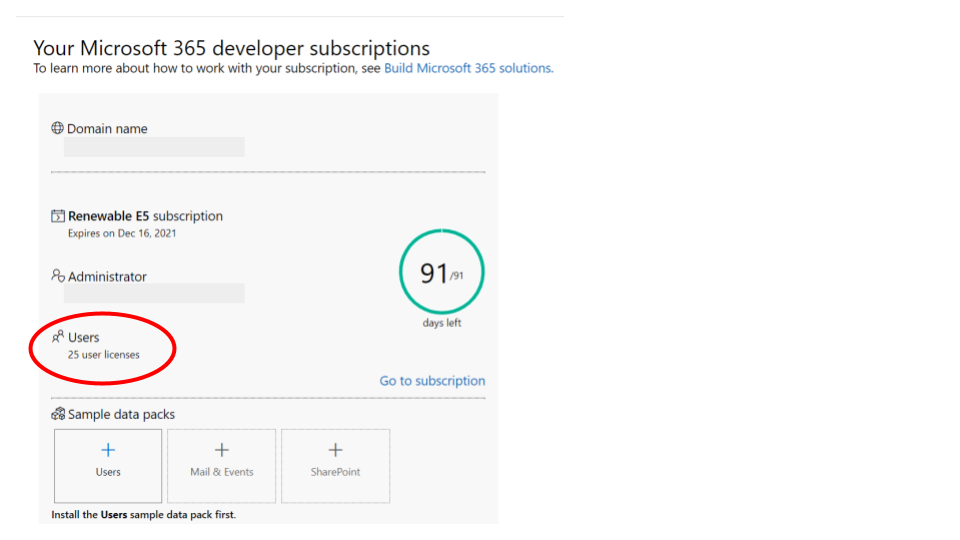Click the plus icon in the Users pack tile
Screen dimensions: 960x540
coord(108,450)
